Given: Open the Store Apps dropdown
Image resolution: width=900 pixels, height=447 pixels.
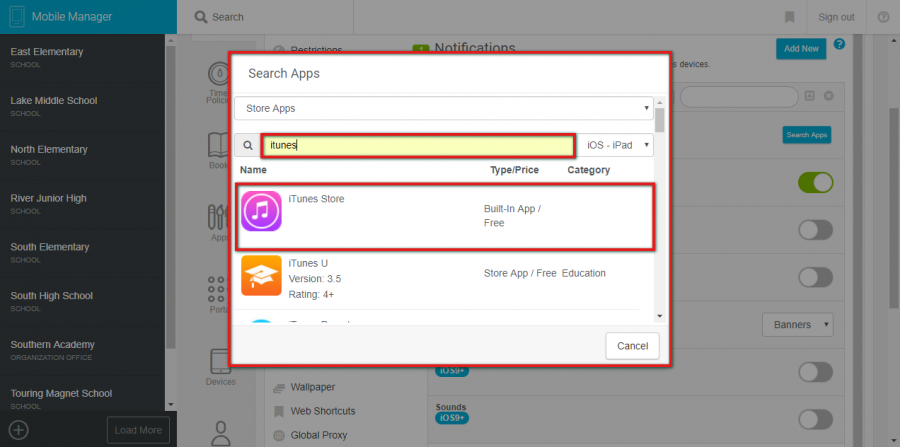Looking at the screenshot, I should [x=444, y=108].
